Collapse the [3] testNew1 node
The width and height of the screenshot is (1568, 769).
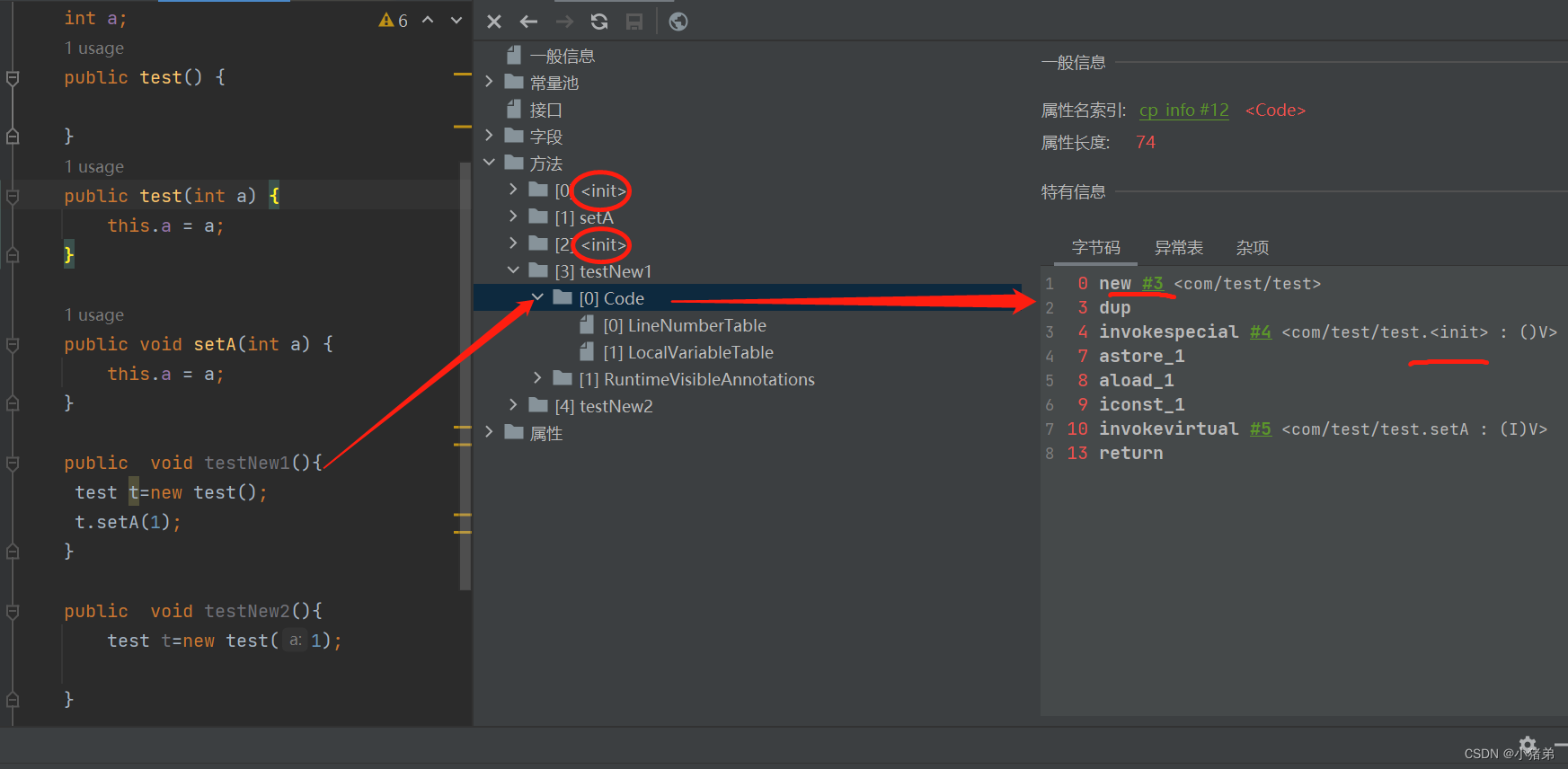513,270
